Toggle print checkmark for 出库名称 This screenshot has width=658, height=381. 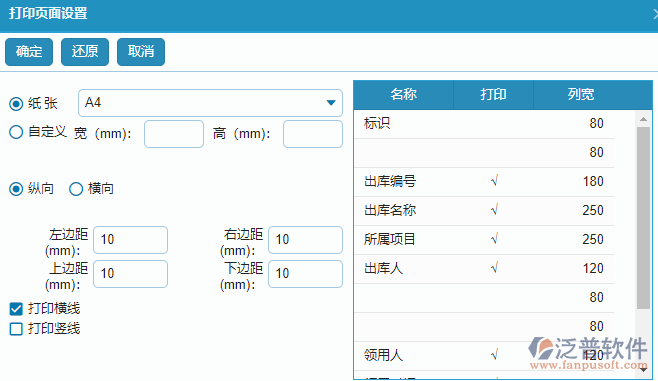[x=494, y=211]
